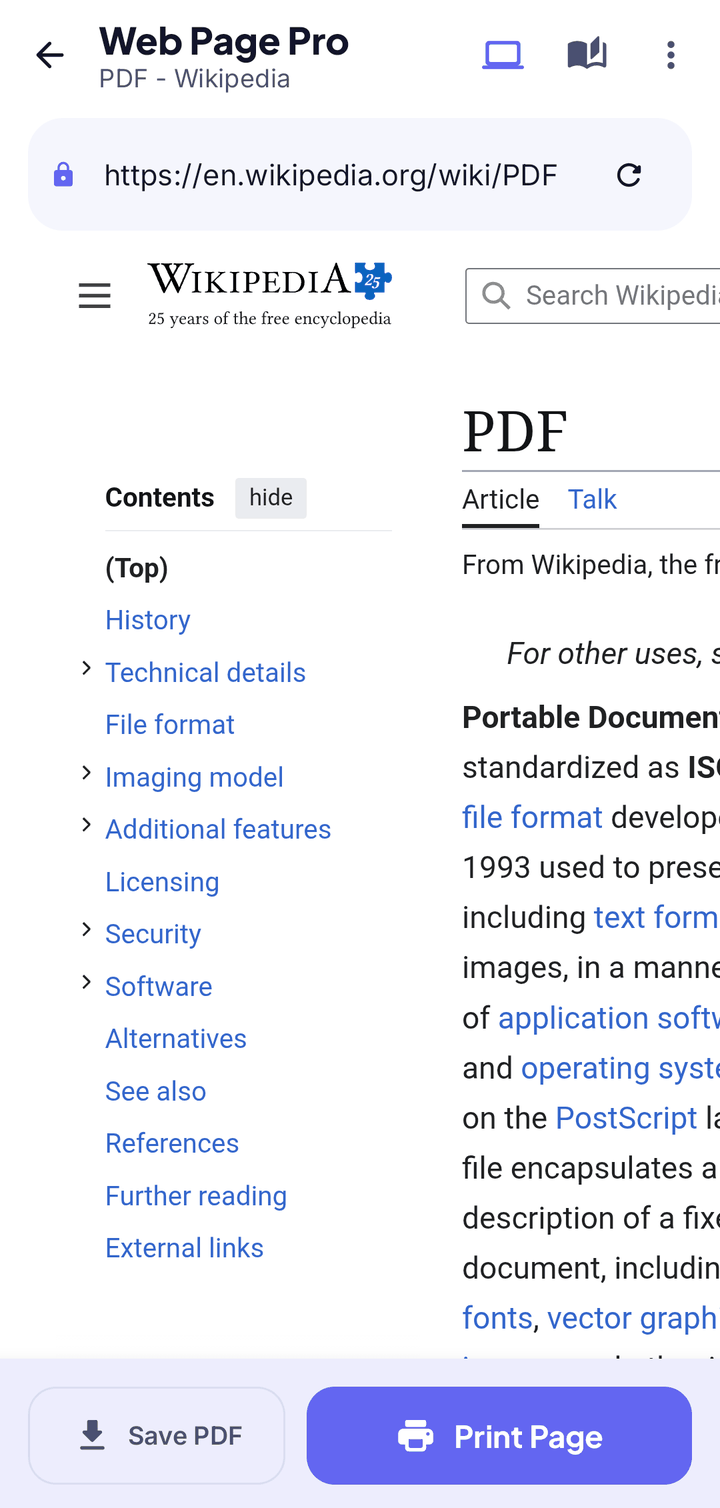
Task: Open the 'operating syste' link
Action: tap(620, 1068)
